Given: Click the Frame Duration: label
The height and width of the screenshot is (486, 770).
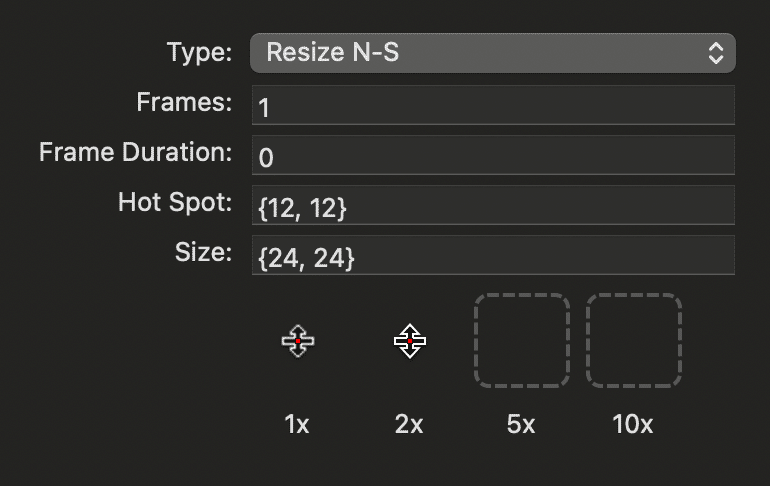Looking at the screenshot, I should [136, 152].
